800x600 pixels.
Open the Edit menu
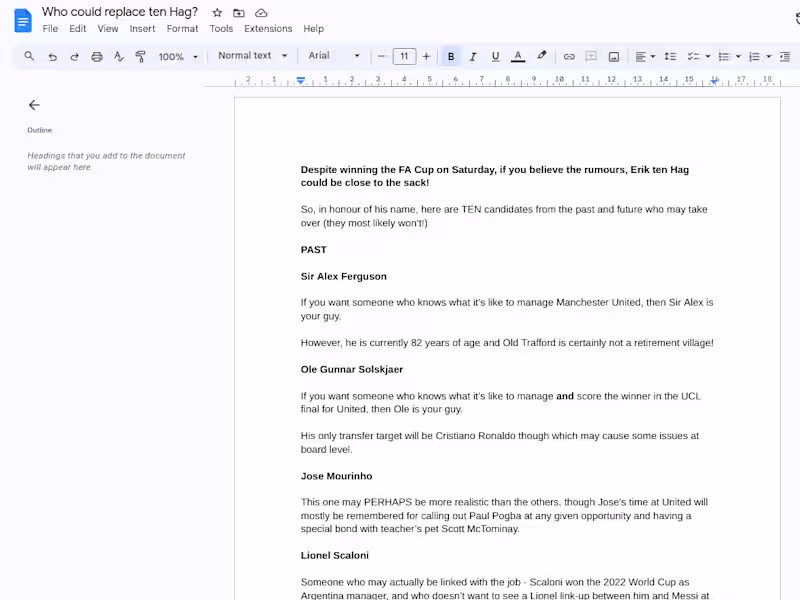[78, 29]
